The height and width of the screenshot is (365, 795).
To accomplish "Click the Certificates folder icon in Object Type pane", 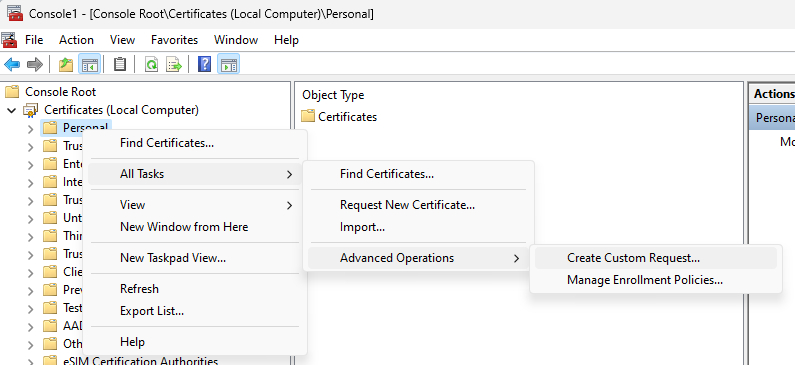I will point(308,116).
